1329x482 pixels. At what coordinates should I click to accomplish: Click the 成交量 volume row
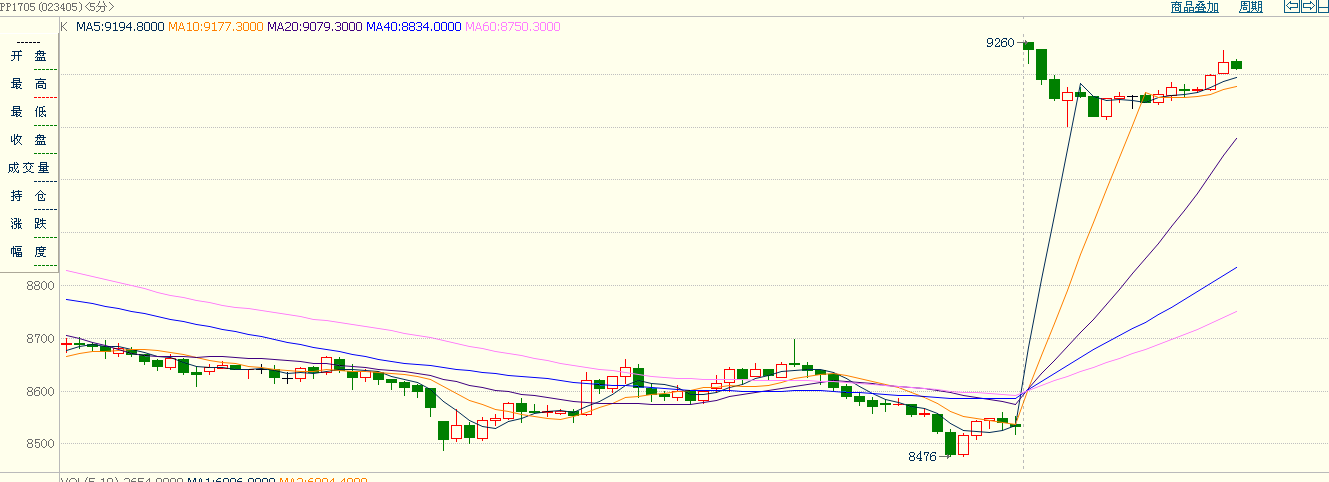pyautogui.click(x=28, y=168)
